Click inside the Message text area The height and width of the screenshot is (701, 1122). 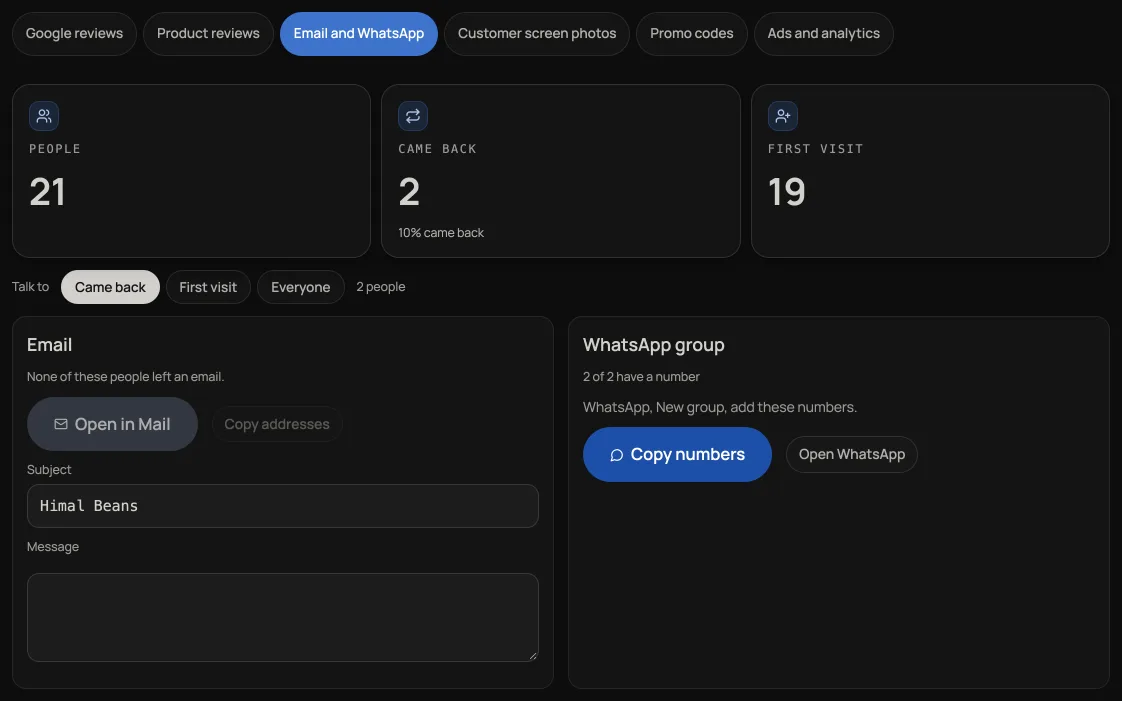283,617
